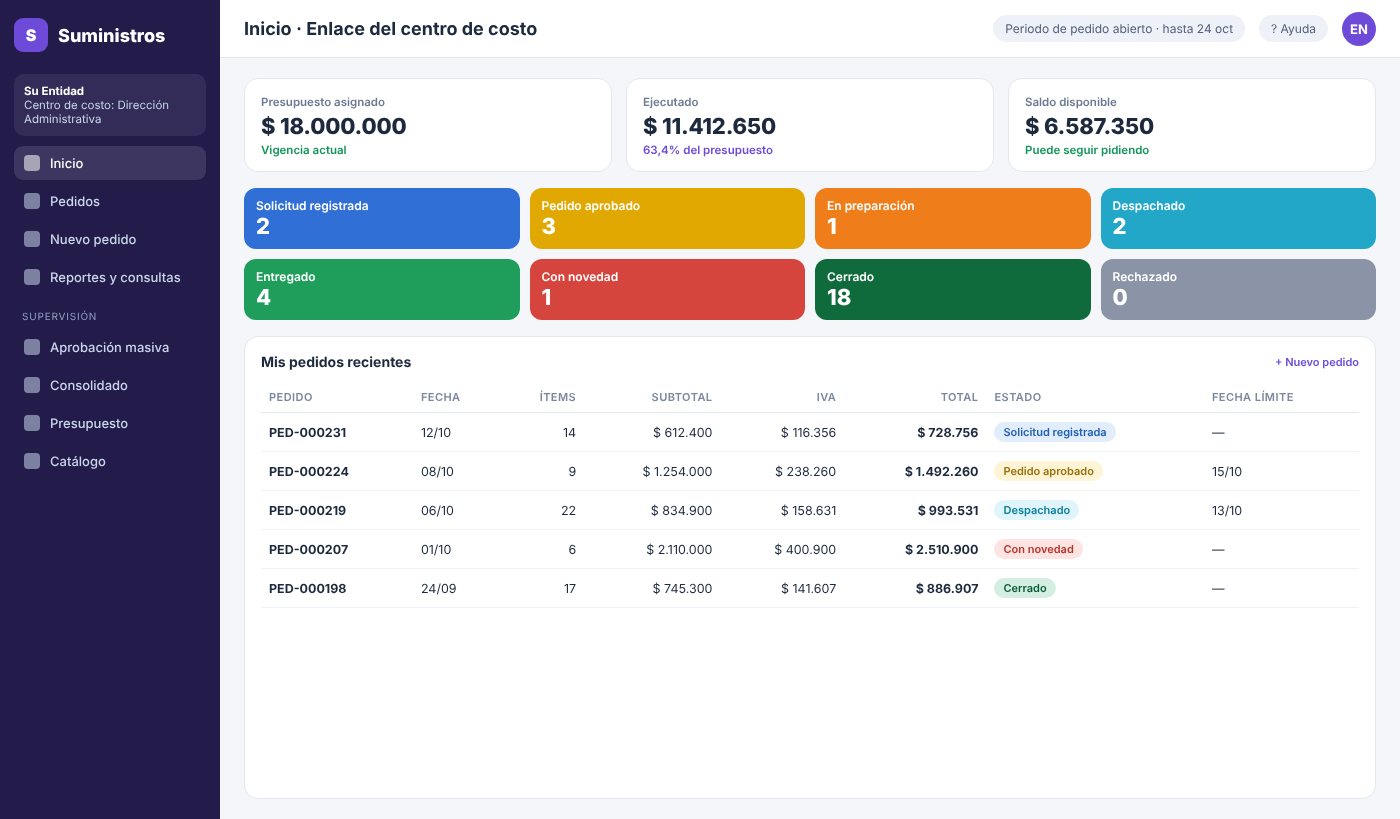Select the Solicitud registrada blue status card

pos(382,218)
